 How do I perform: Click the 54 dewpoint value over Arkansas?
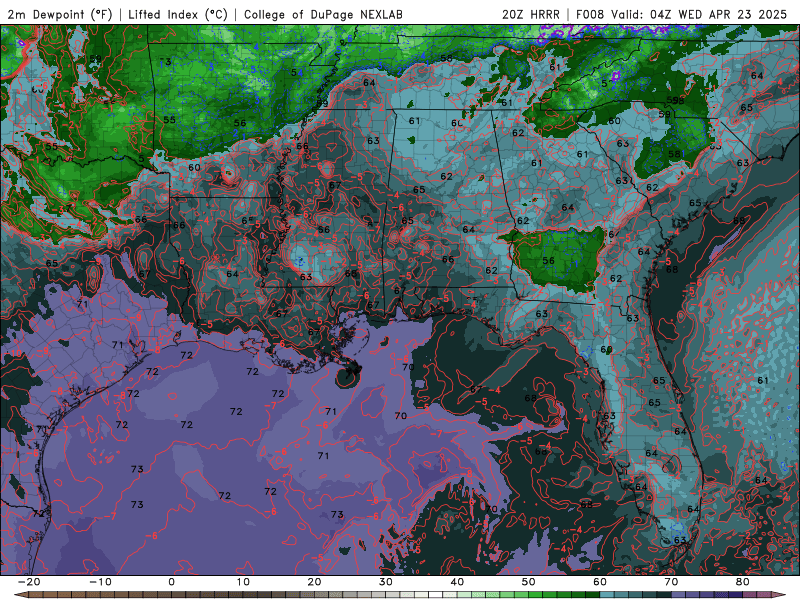pyautogui.click(x=297, y=72)
